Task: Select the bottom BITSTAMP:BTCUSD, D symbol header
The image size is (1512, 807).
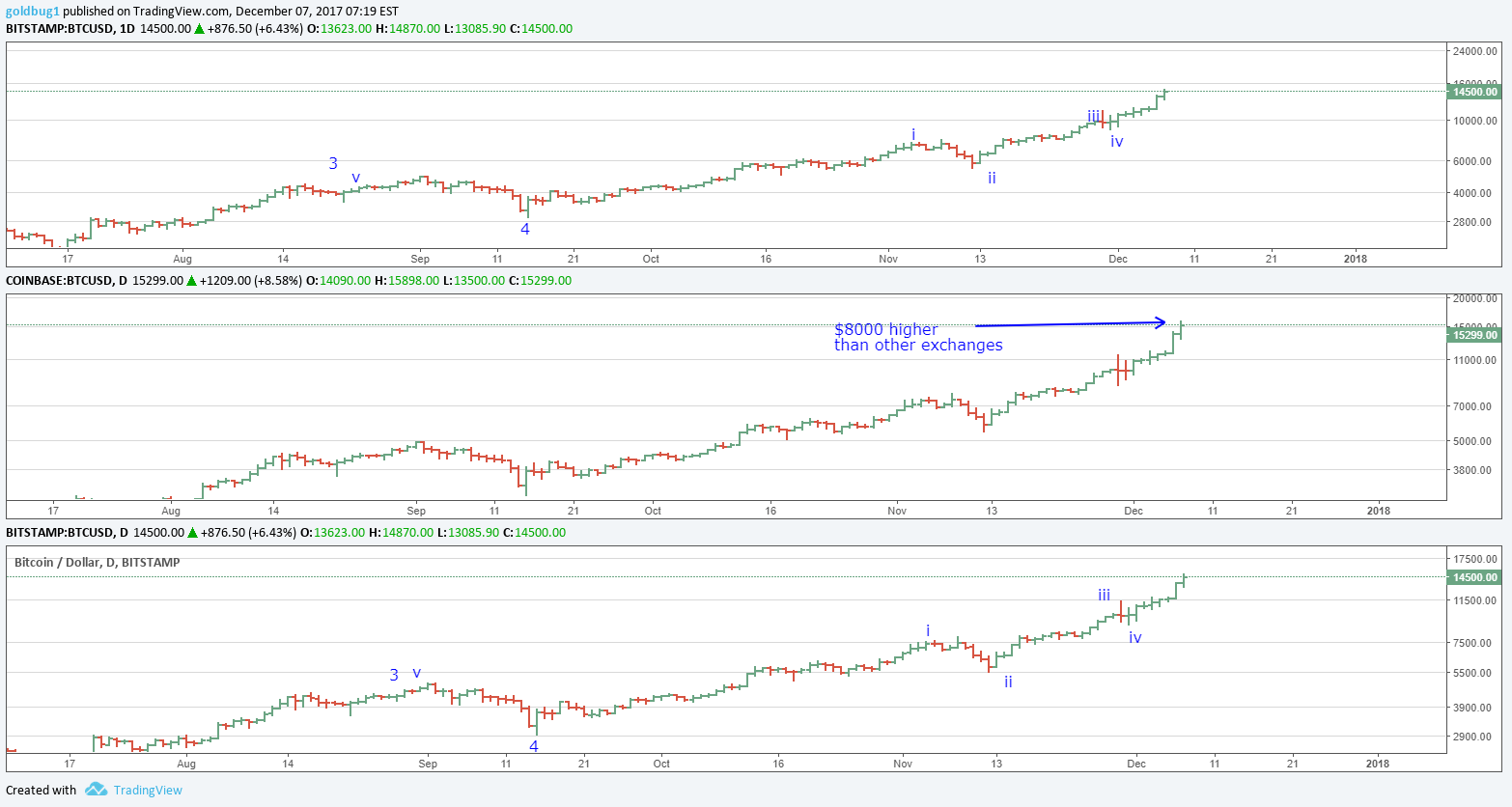Action: tap(68, 533)
